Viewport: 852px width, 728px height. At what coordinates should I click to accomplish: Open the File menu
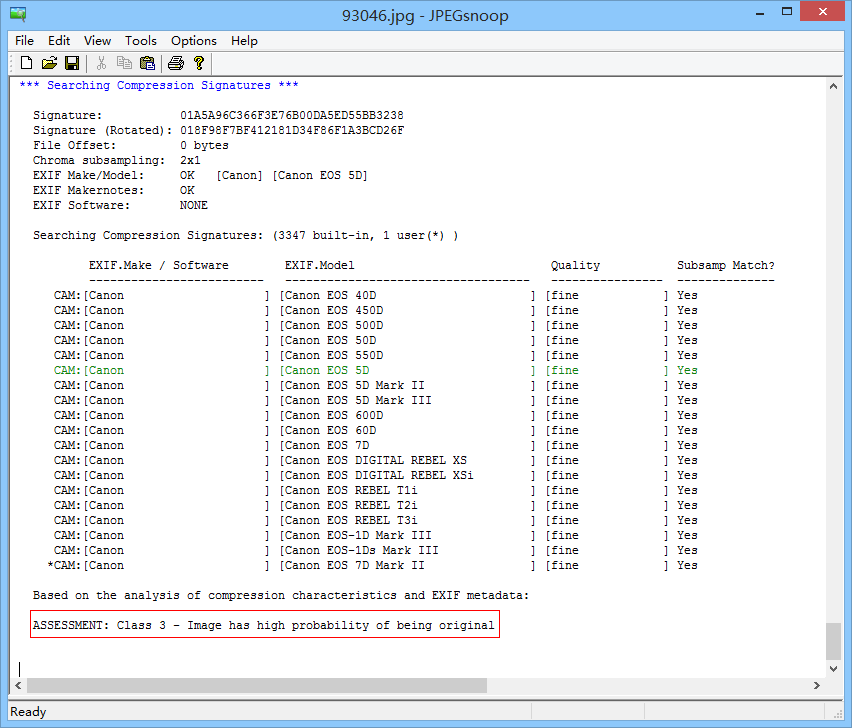[x=24, y=41]
